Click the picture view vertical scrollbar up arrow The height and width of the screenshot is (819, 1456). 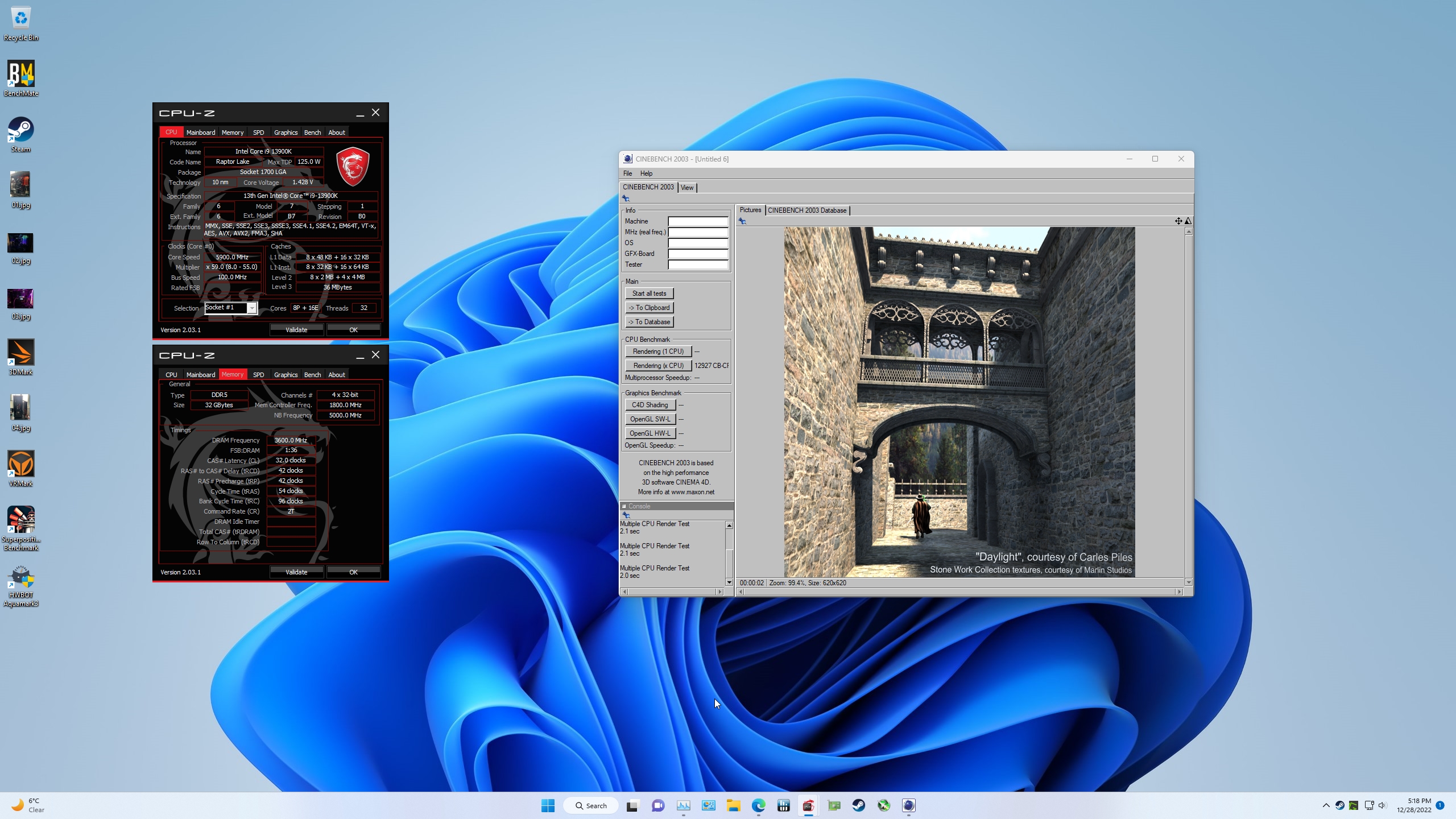click(1189, 231)
